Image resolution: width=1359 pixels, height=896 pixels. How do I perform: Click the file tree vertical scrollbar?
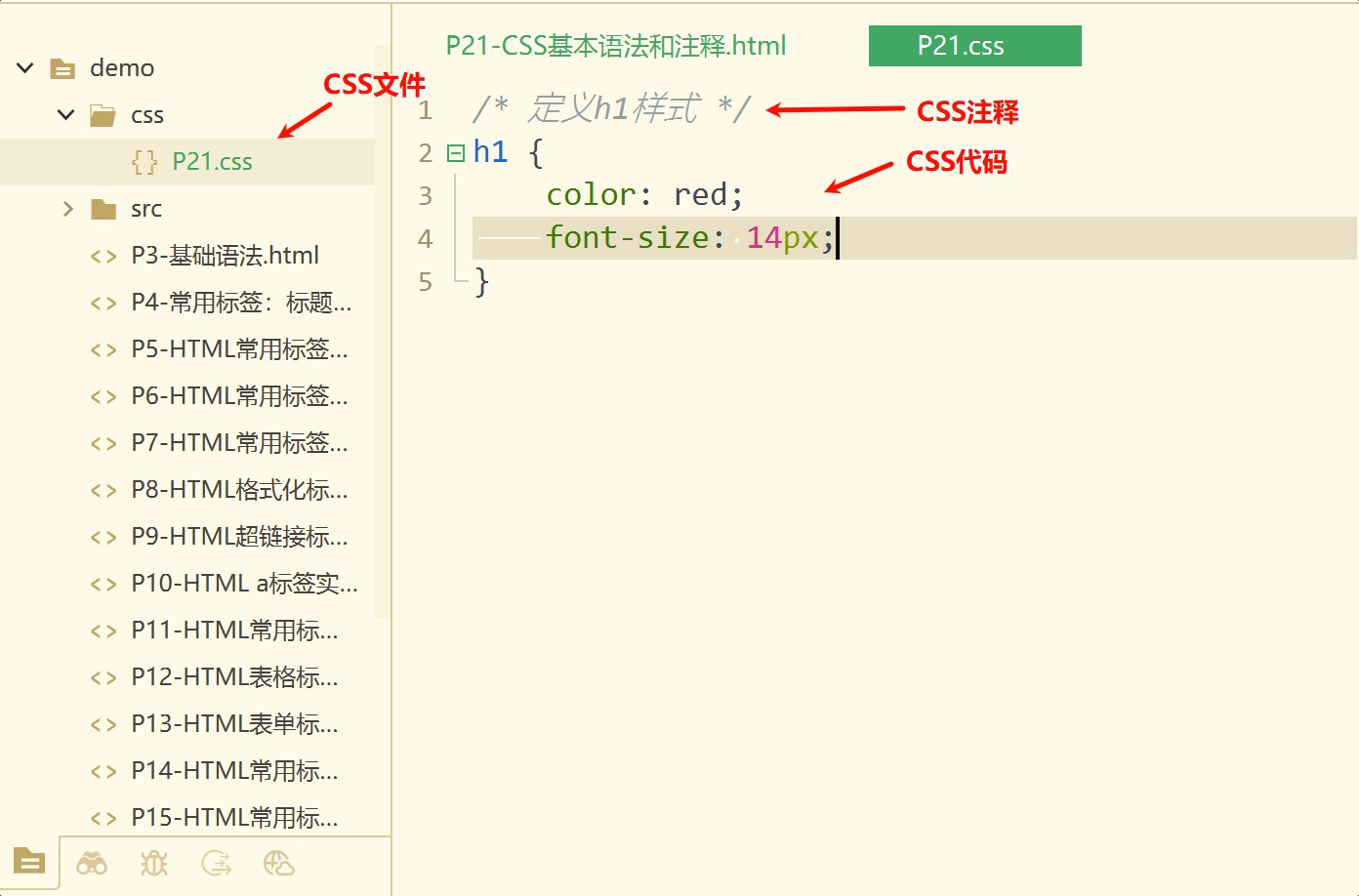point(383,332)
